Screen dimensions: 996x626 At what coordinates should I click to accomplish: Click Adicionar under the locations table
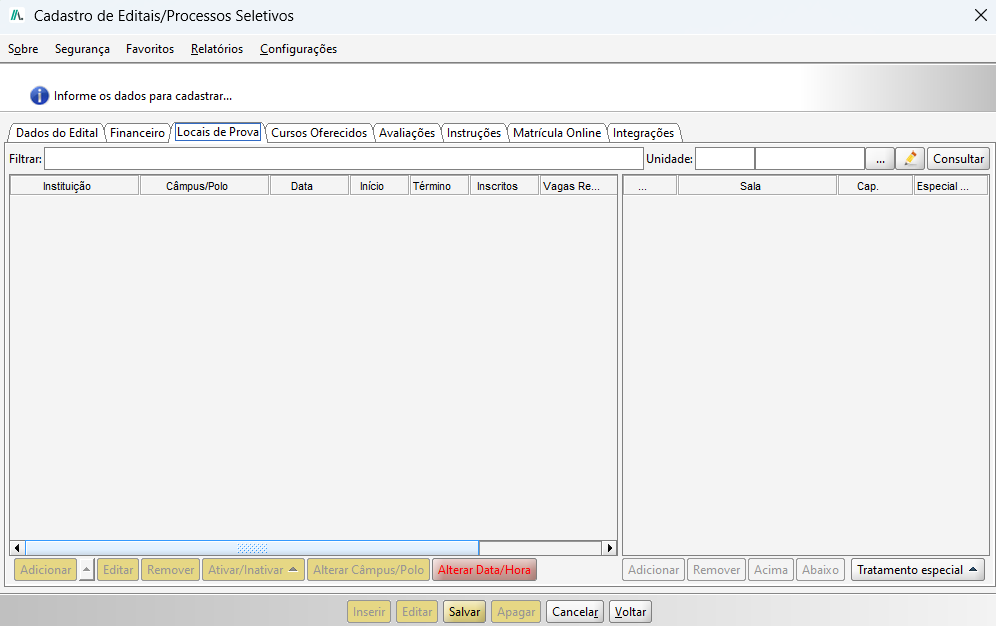(46, 569)
